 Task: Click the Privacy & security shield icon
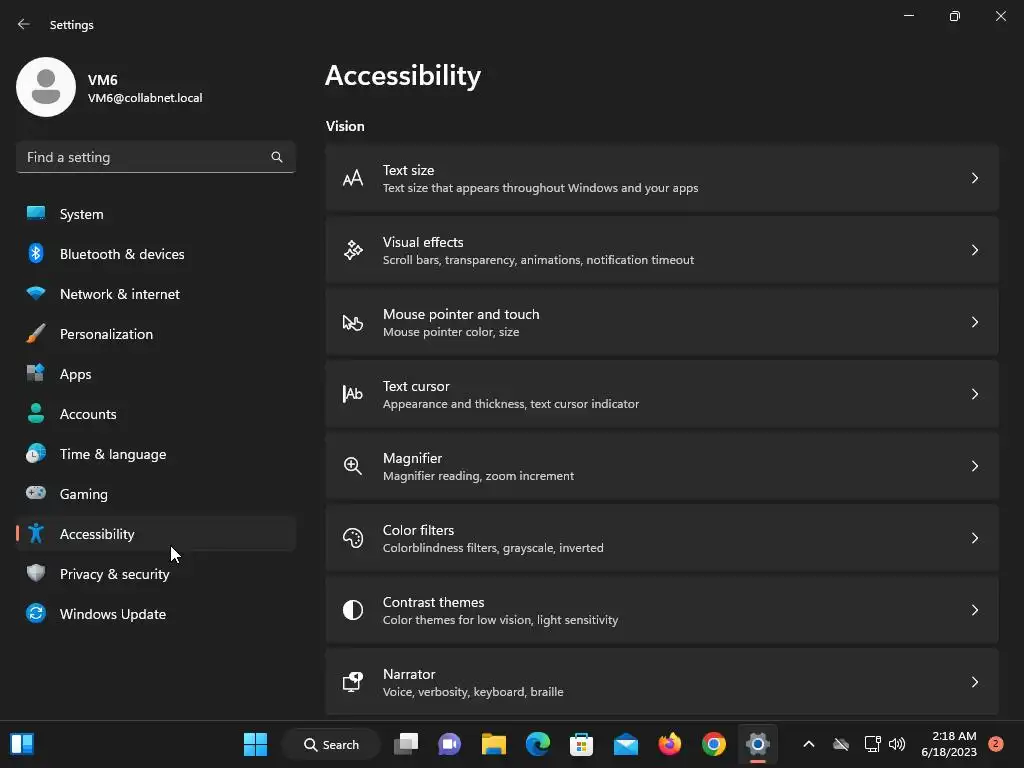point(36,573)
